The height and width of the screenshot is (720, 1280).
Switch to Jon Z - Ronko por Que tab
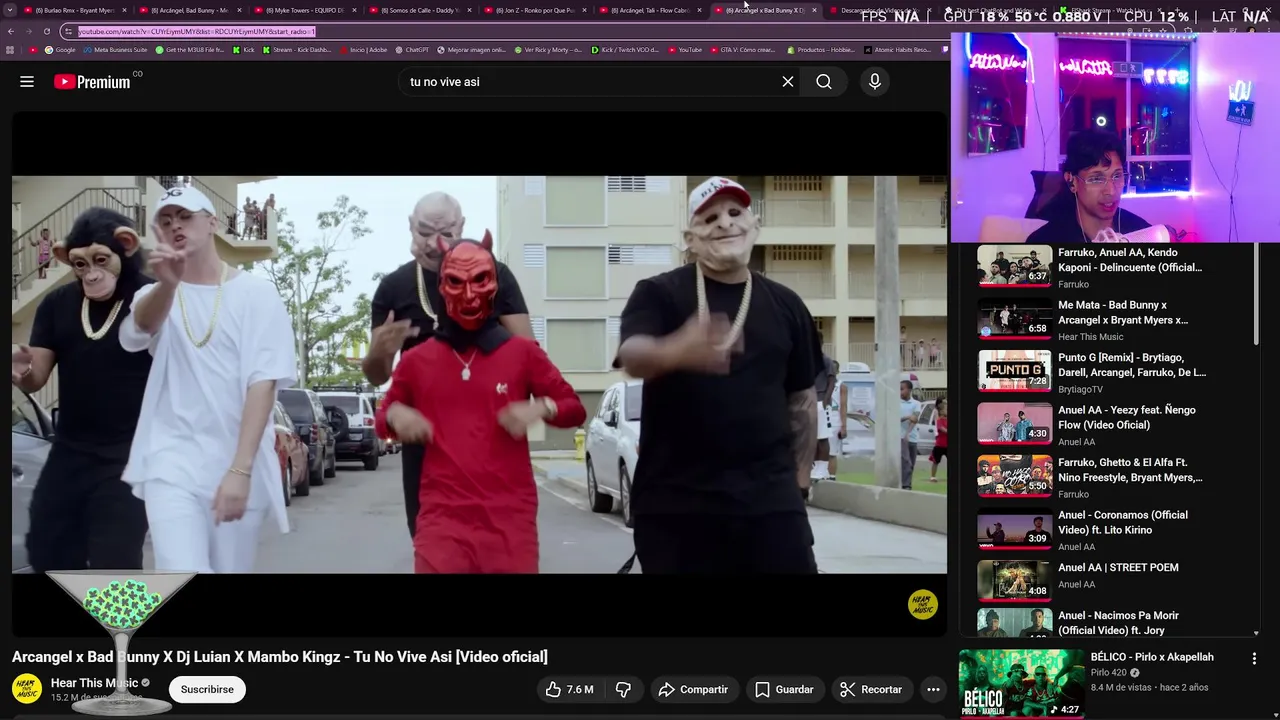tap(533, 10)
